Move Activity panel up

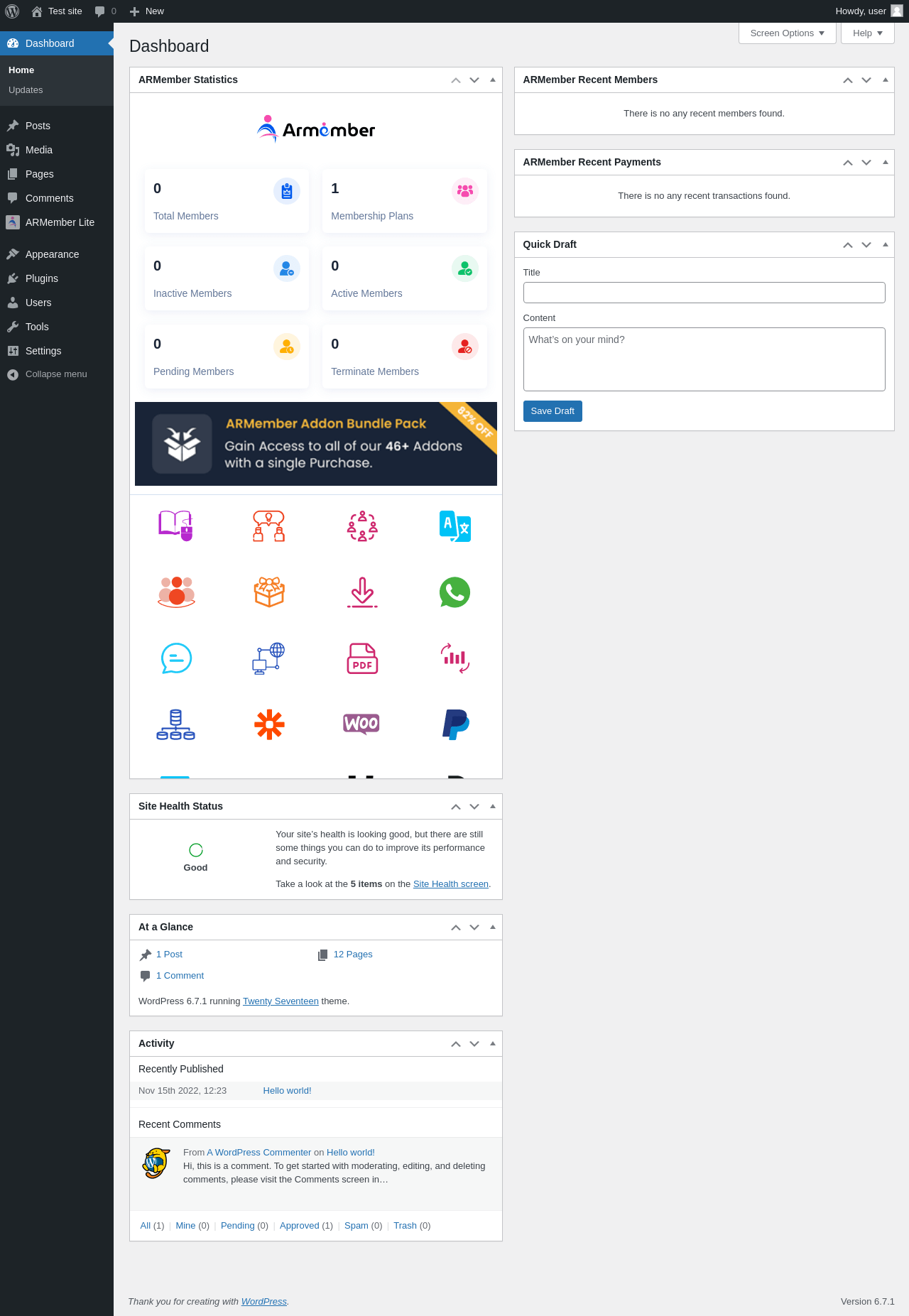[x=456, y=1044]
